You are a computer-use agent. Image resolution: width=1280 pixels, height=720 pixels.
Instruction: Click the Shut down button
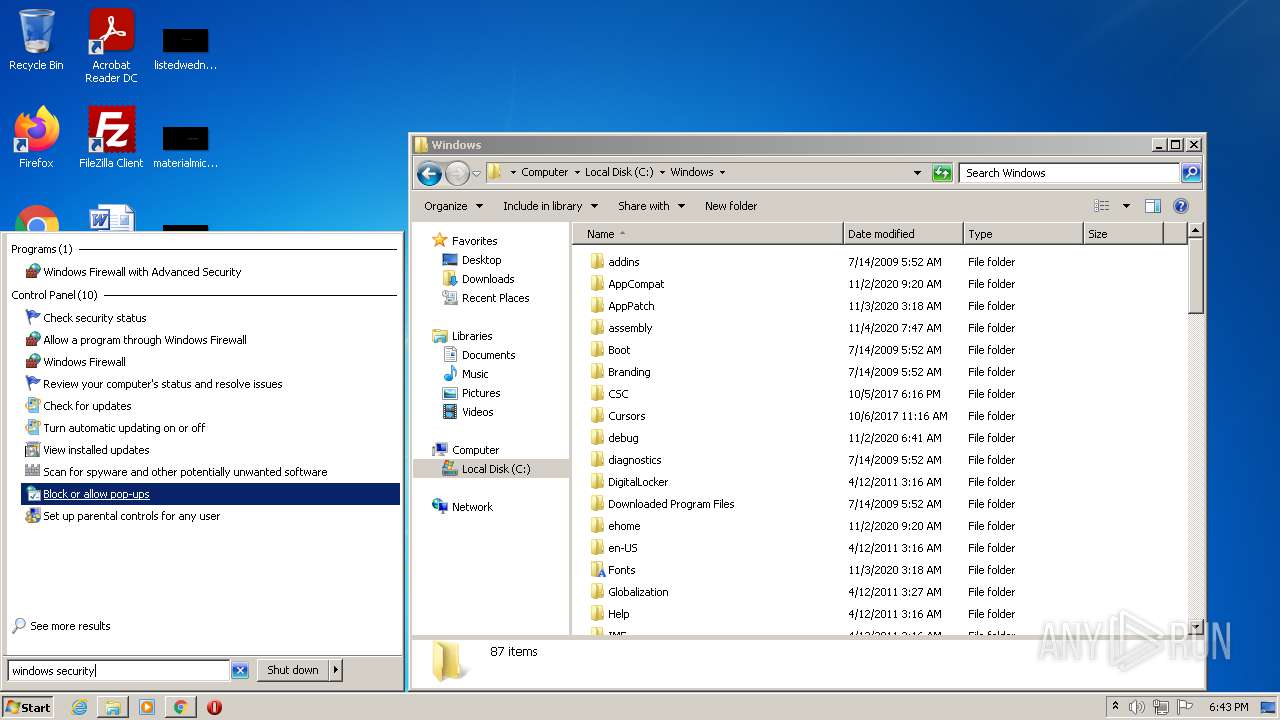click(293, 671)
